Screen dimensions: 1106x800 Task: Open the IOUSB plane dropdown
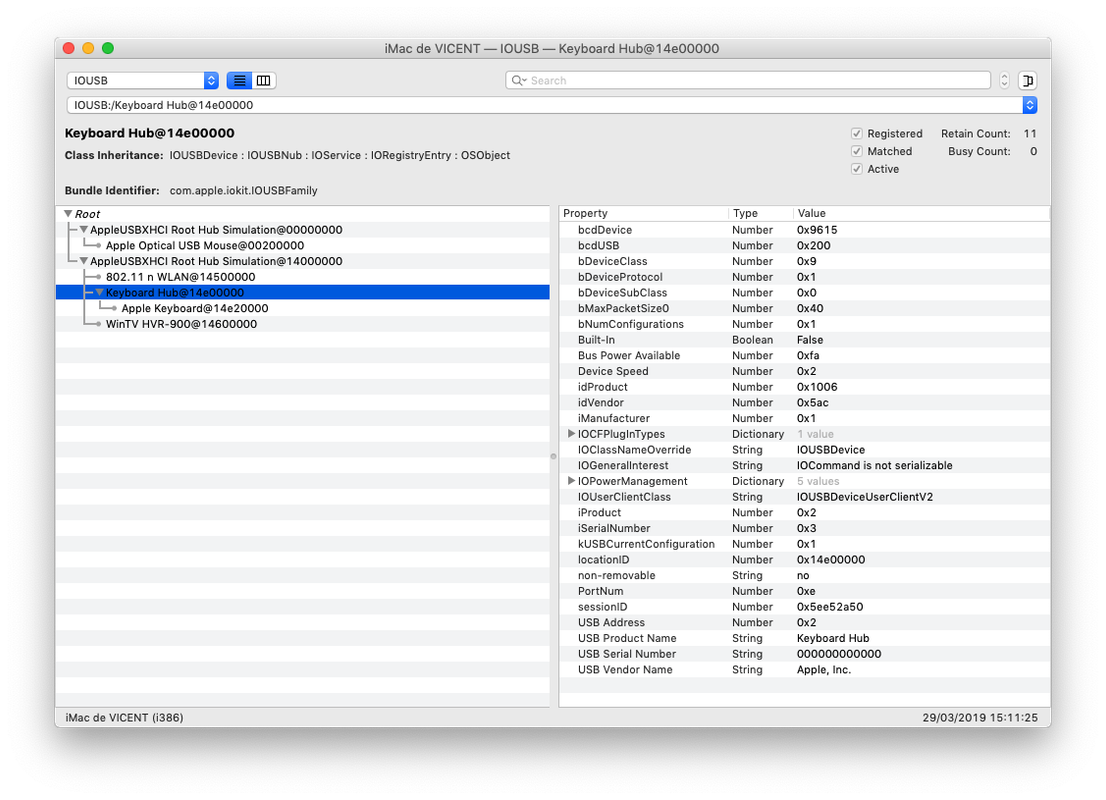pos(142,80)
